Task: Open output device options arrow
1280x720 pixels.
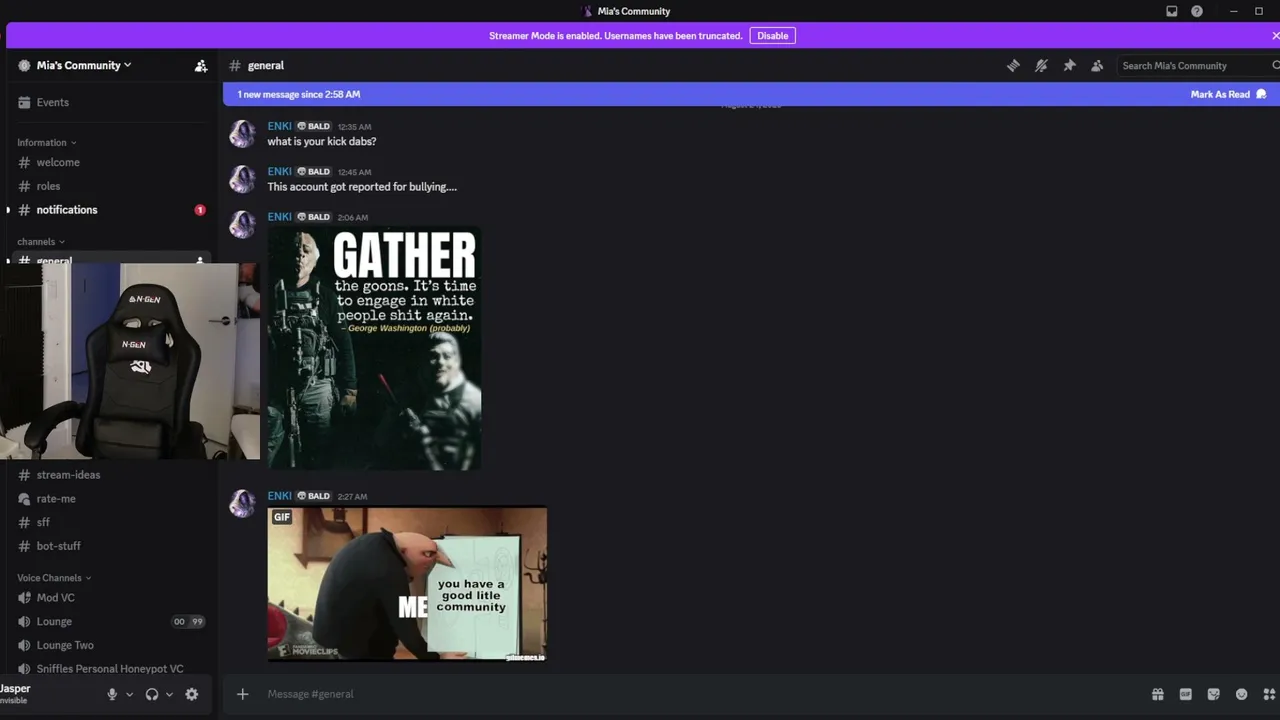Action: 169,694
